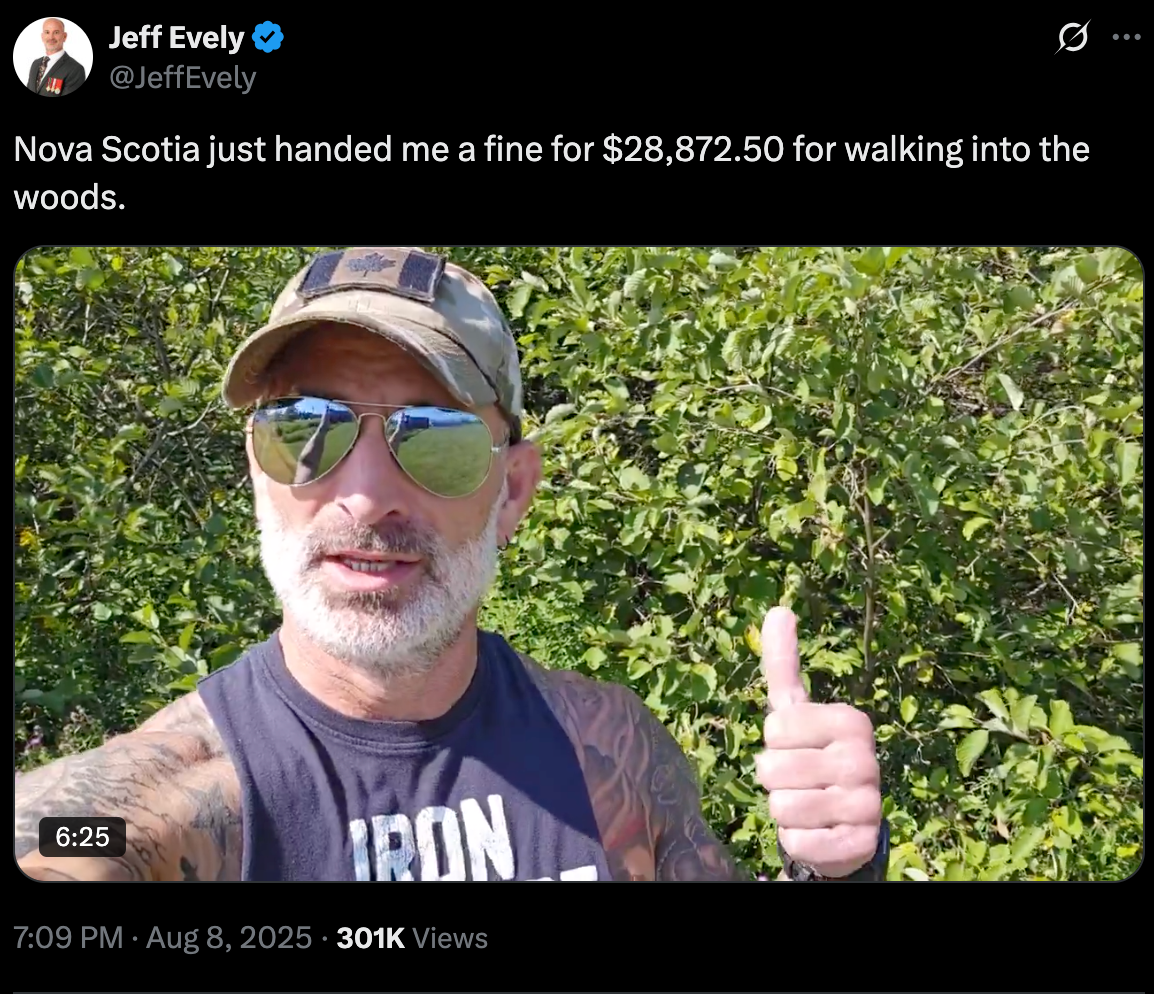Click the word "woods." in tweet text
This screenshot has height=994, width=1154.
[70, 197]
